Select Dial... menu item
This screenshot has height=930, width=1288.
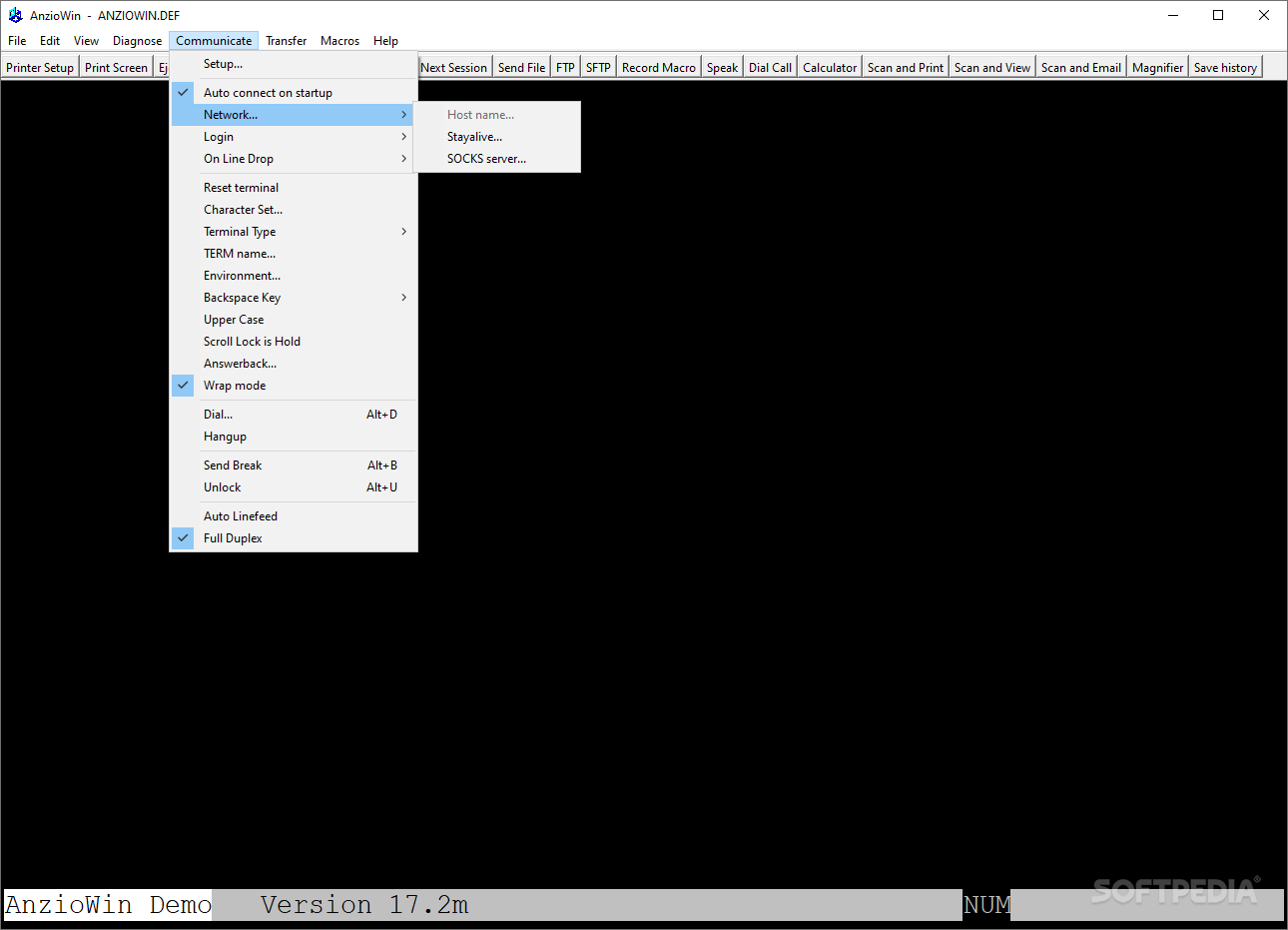(293, 415)
